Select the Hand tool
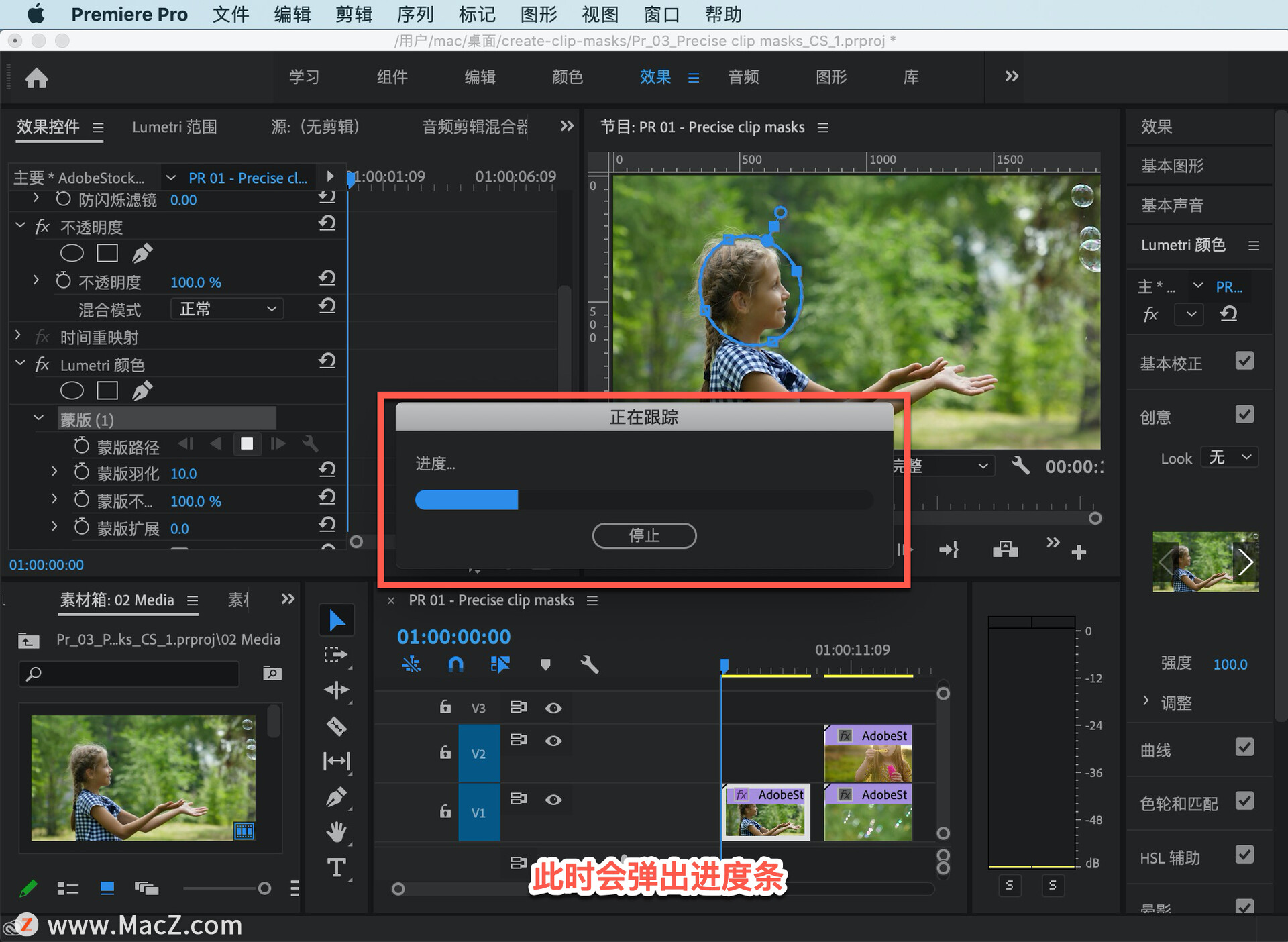Screen dimensions: 1288x942 pyautogui.click(x=337, y=832)
